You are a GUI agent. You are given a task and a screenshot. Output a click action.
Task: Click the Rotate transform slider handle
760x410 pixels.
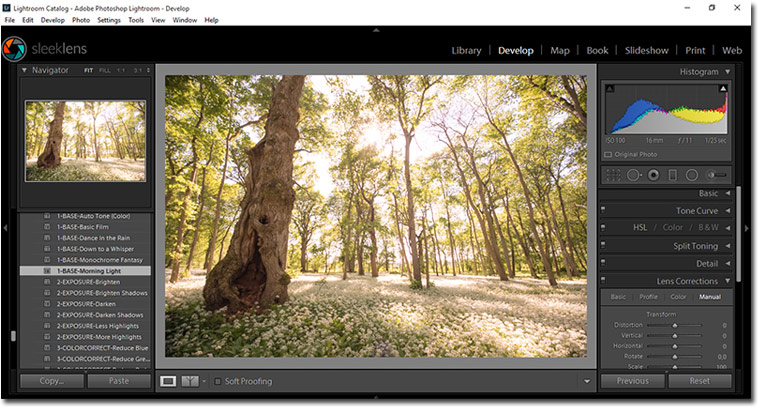click(675, 357)
